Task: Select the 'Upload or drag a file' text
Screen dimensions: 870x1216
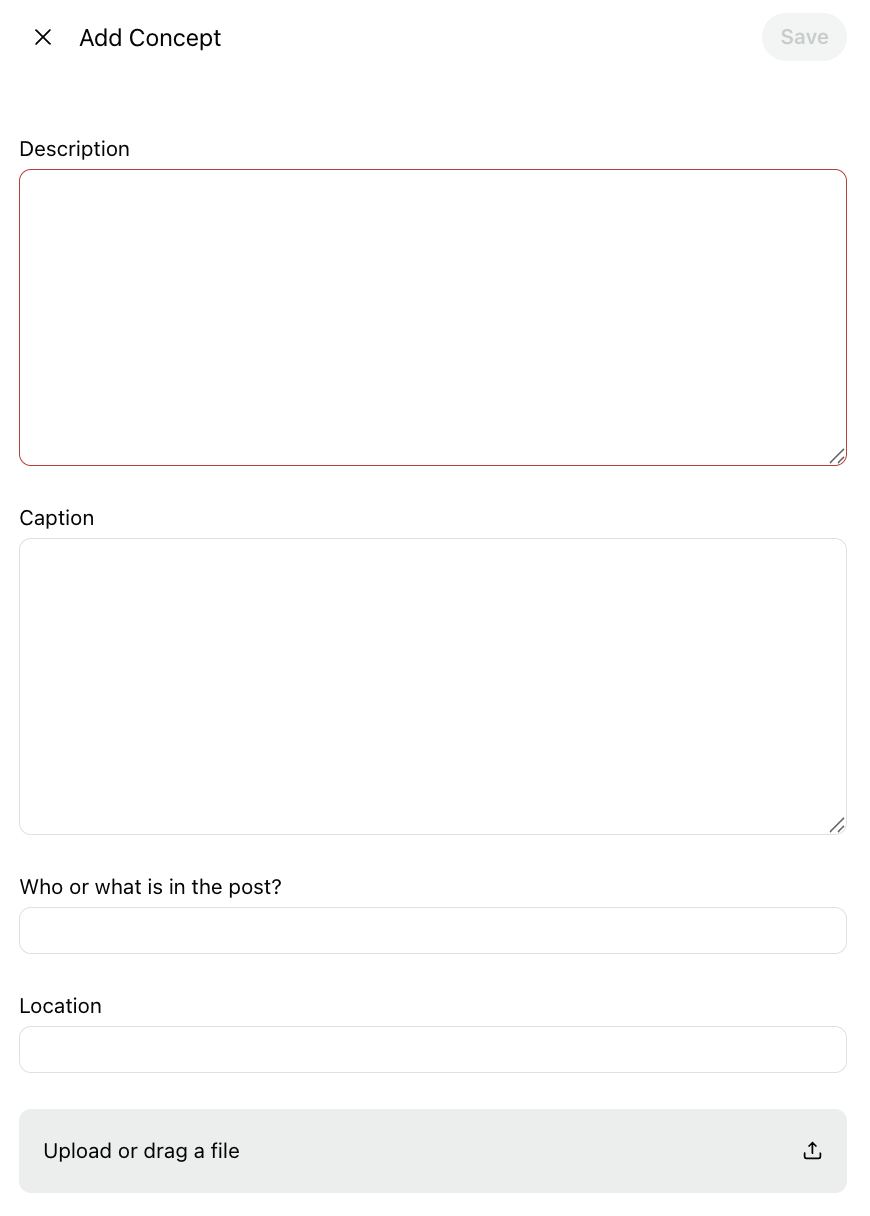Action: [x=141, y=1151]
